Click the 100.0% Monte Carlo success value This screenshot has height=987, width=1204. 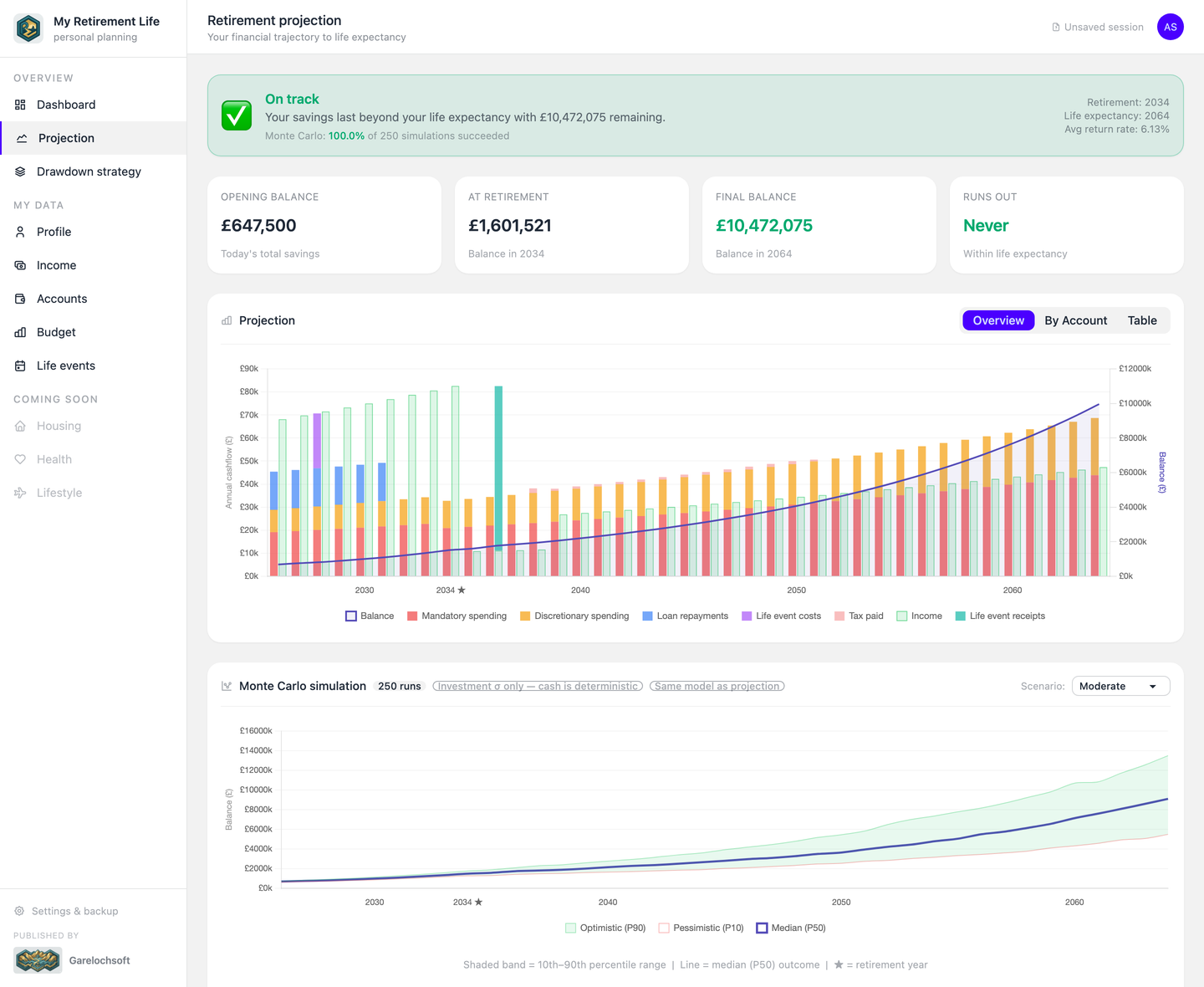[346, 136]
